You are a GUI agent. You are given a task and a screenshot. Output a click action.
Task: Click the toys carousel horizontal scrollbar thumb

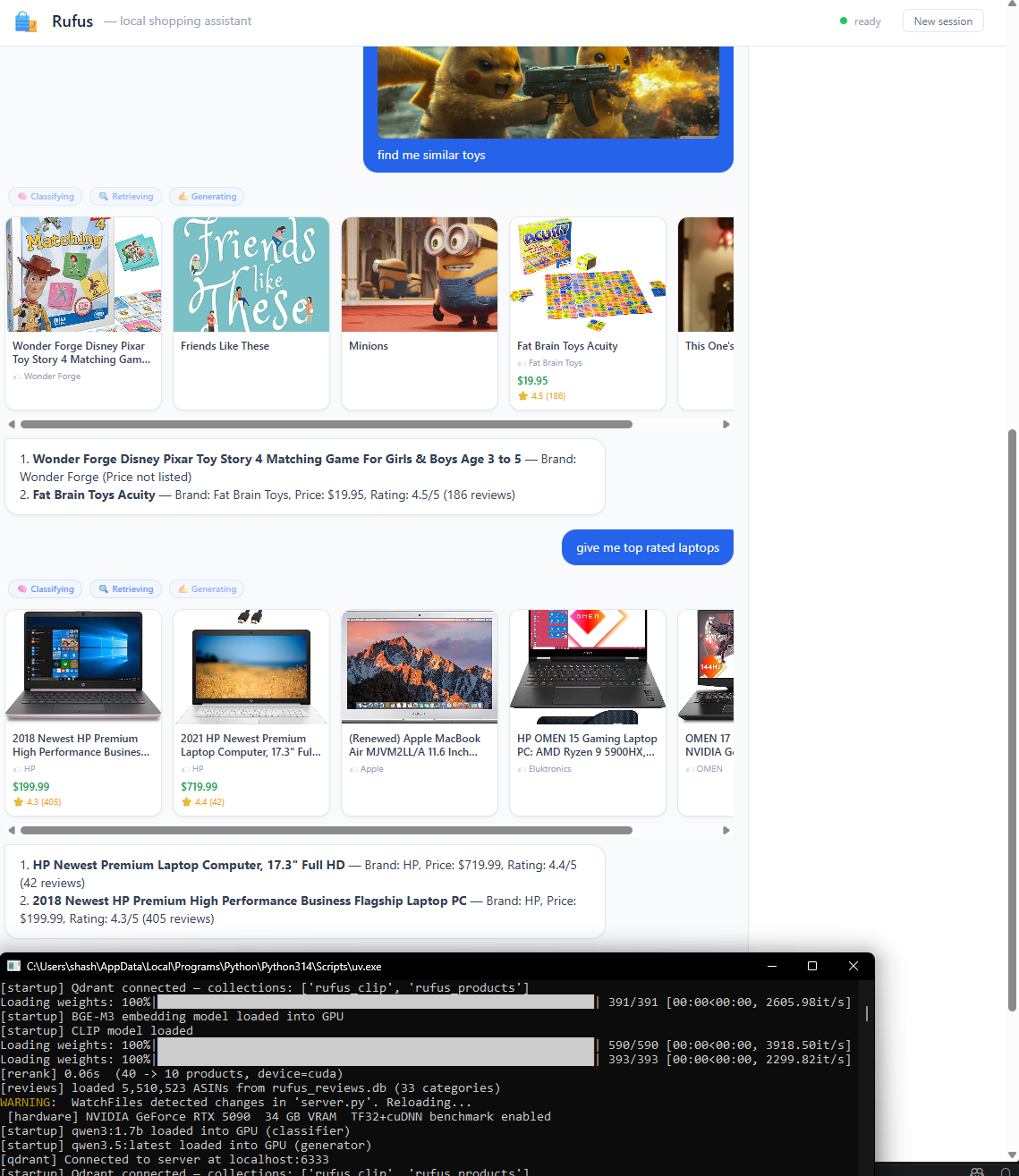[x=327, y=425]
